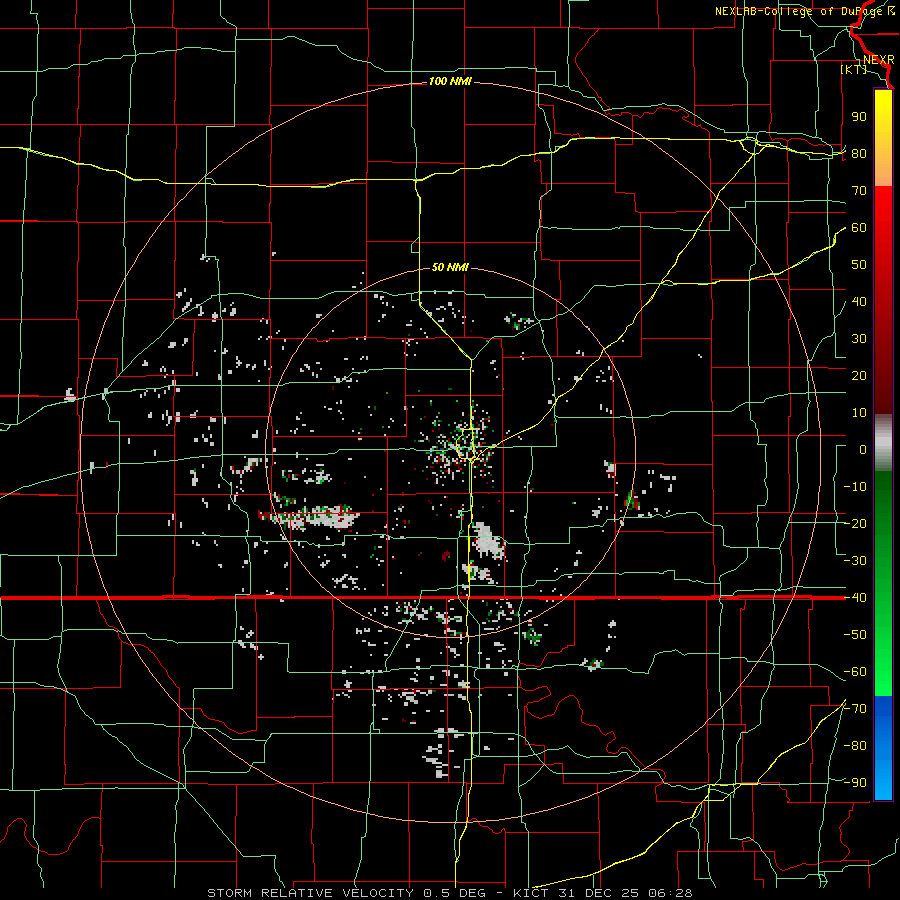Screen dimensions: 900x900
Task: Click the 20 value on velocity scale
Action: pyautogui.click(x=859, y=375)
